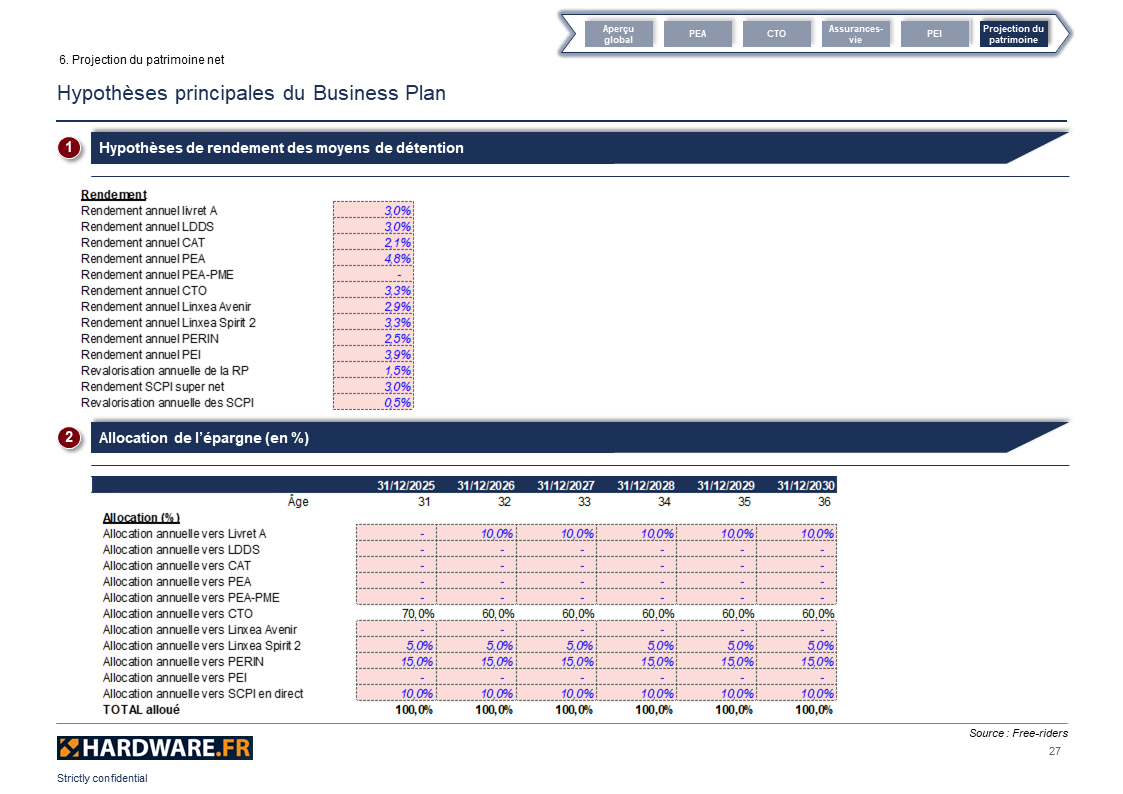Select Livret A allocation cell for 31/12/2026

pyautogui.click(x=476, y=533)
